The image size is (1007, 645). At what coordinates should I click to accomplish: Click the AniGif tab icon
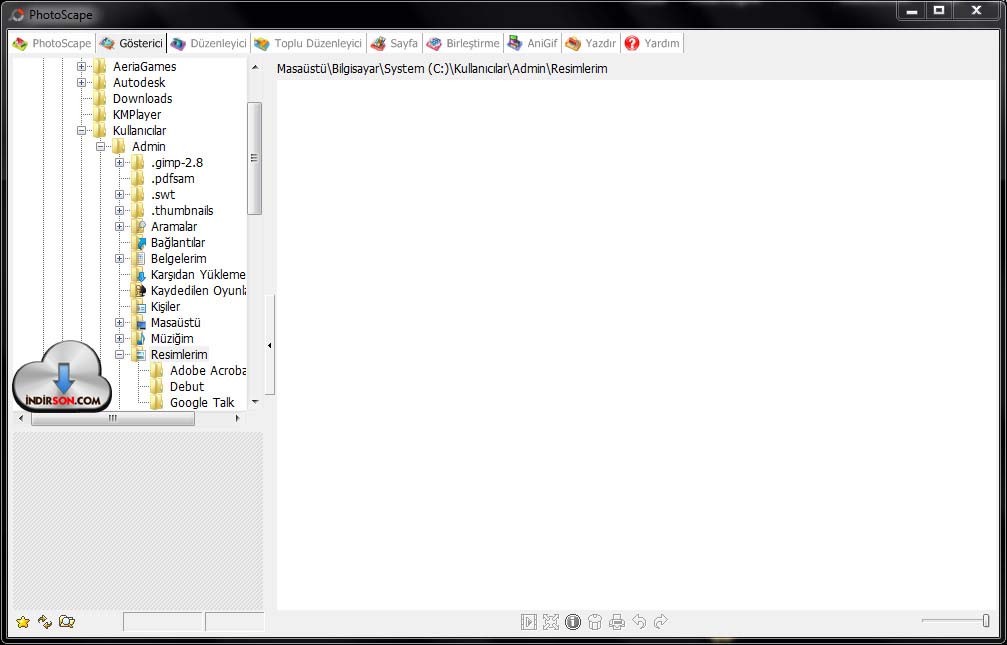515,43
